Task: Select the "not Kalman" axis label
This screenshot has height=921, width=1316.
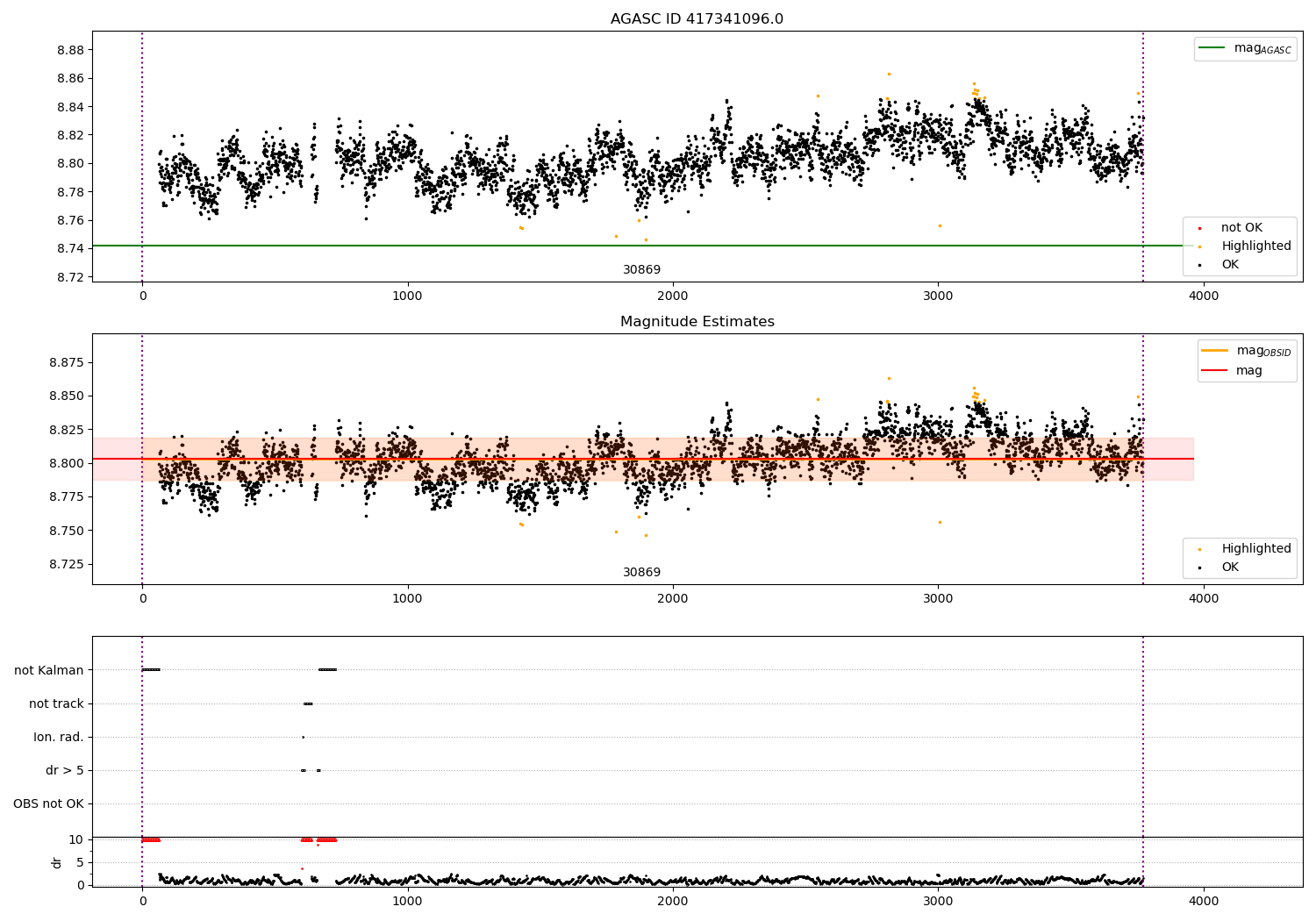Action: pos(49,671)
